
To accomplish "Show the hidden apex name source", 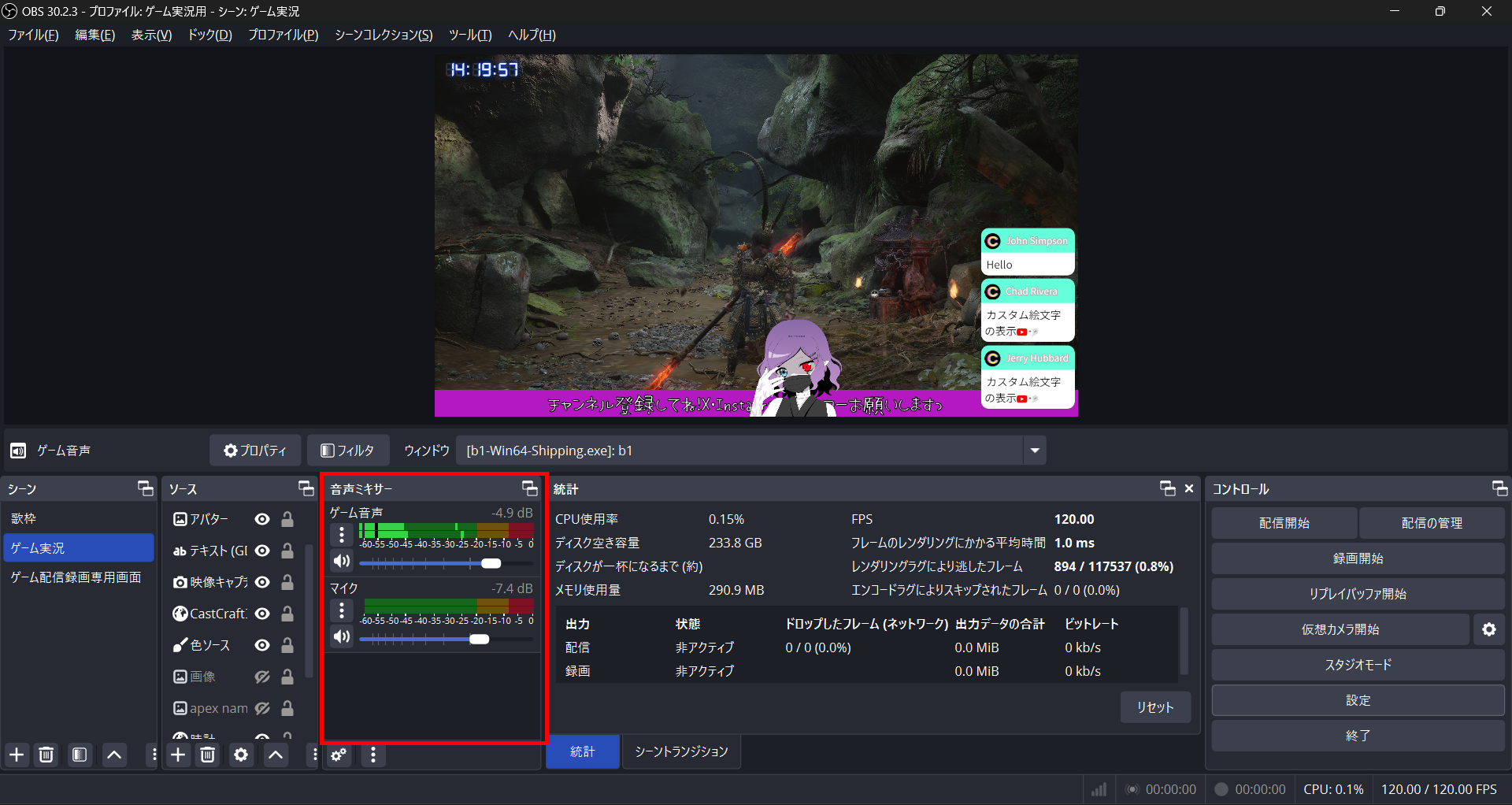I will [262, 708].
